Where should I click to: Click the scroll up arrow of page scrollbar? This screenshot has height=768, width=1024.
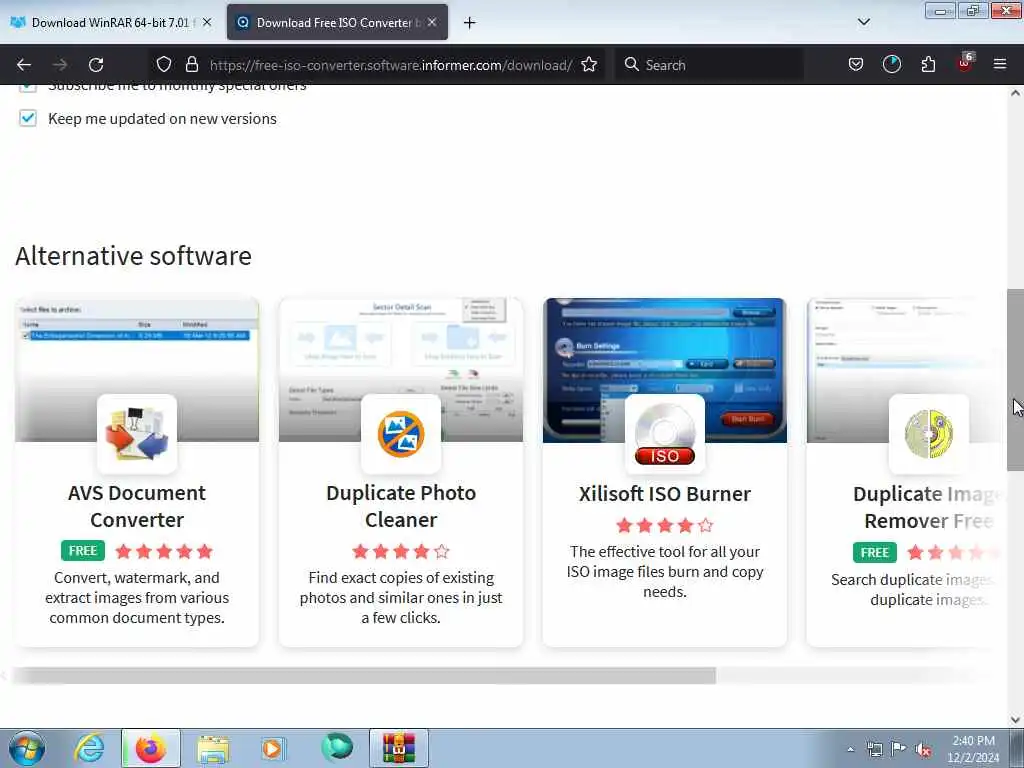click(x=1015, y=93)
